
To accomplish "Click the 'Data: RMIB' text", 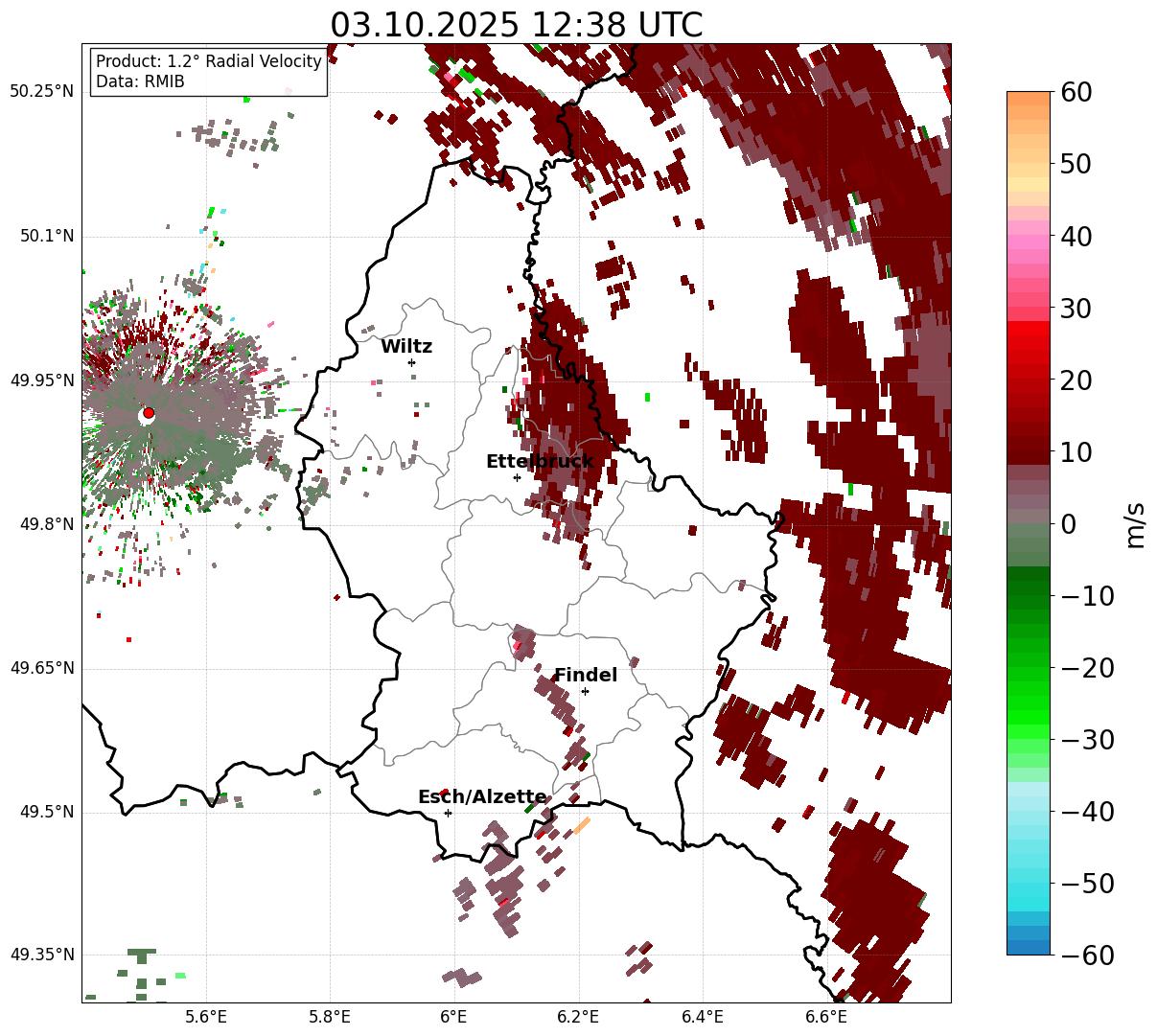I will click(x=140, y=82).
